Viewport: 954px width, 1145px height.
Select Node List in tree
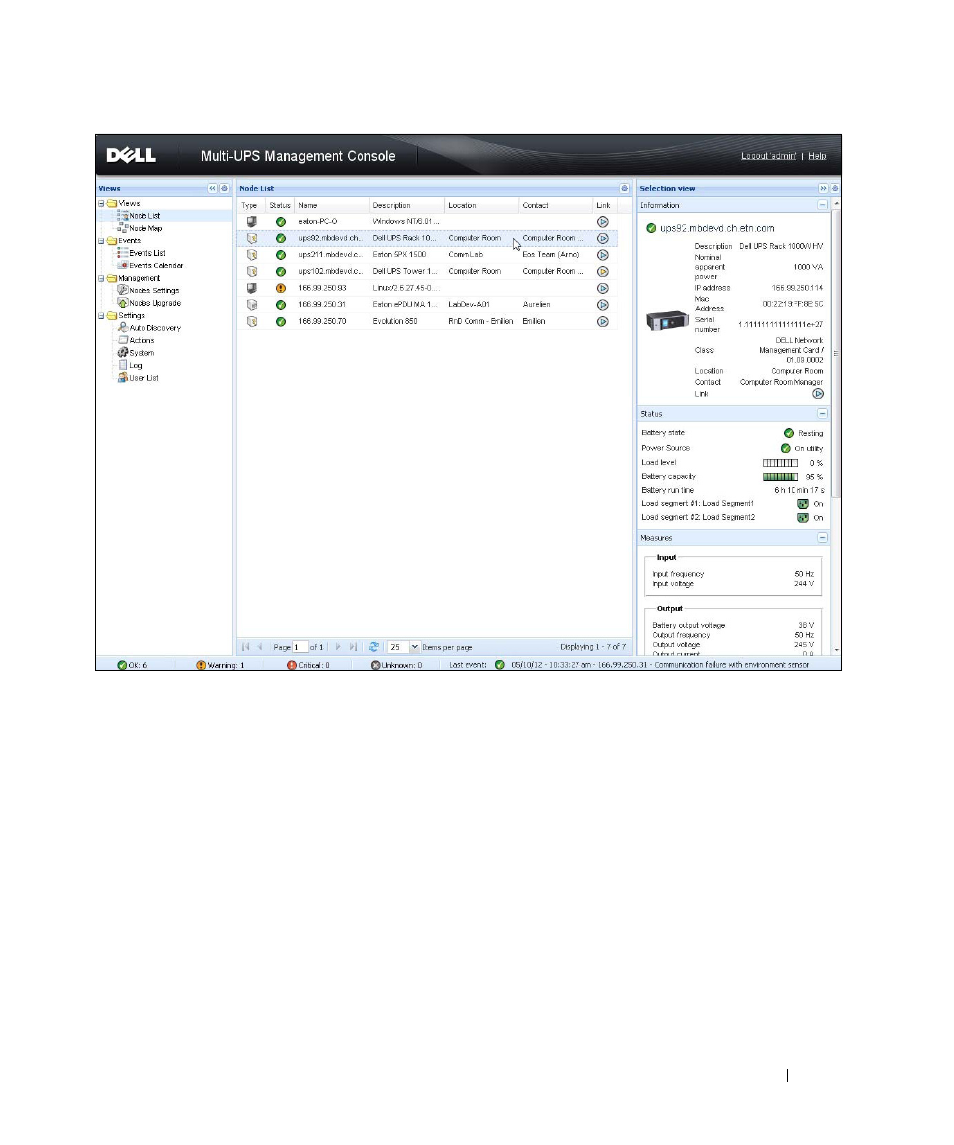point(145,216)
